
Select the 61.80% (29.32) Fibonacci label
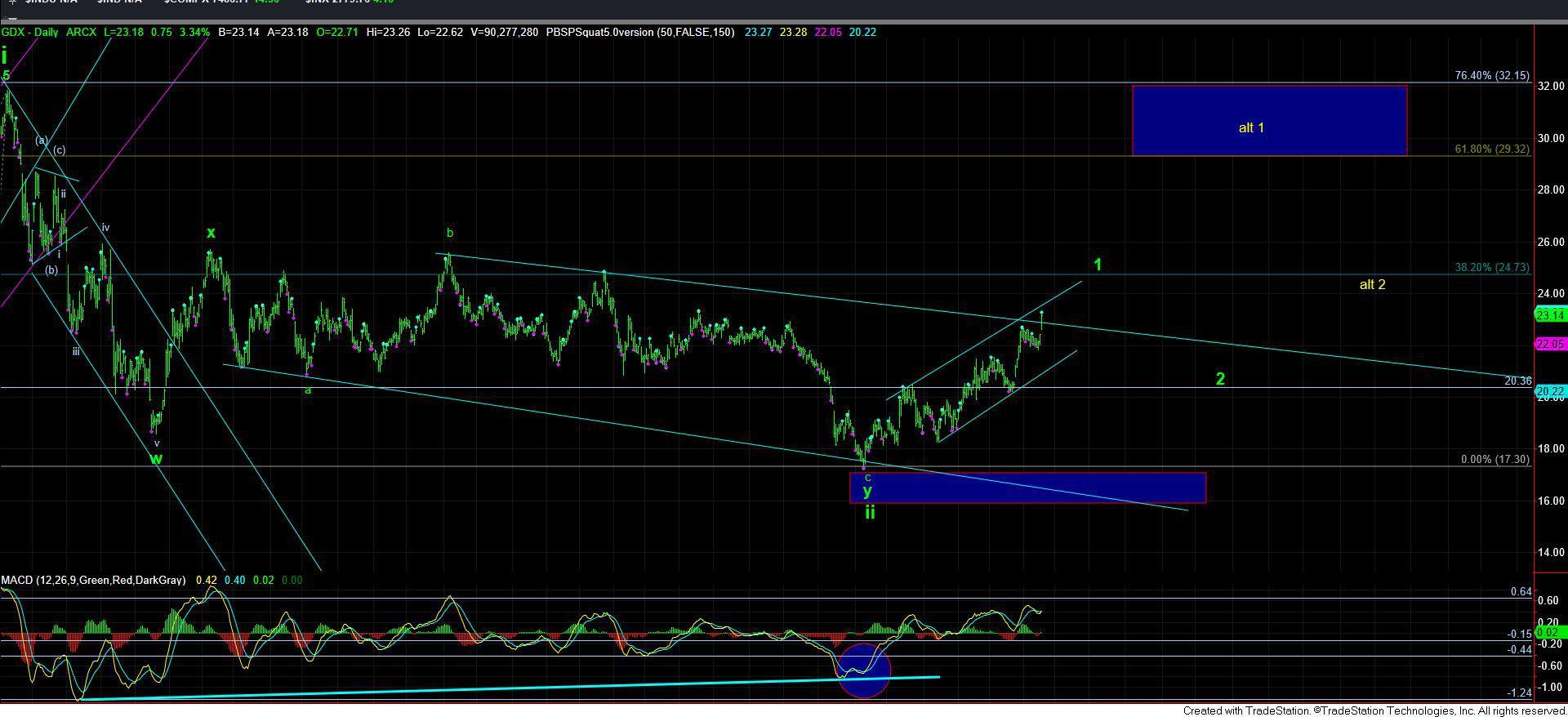1491,149
